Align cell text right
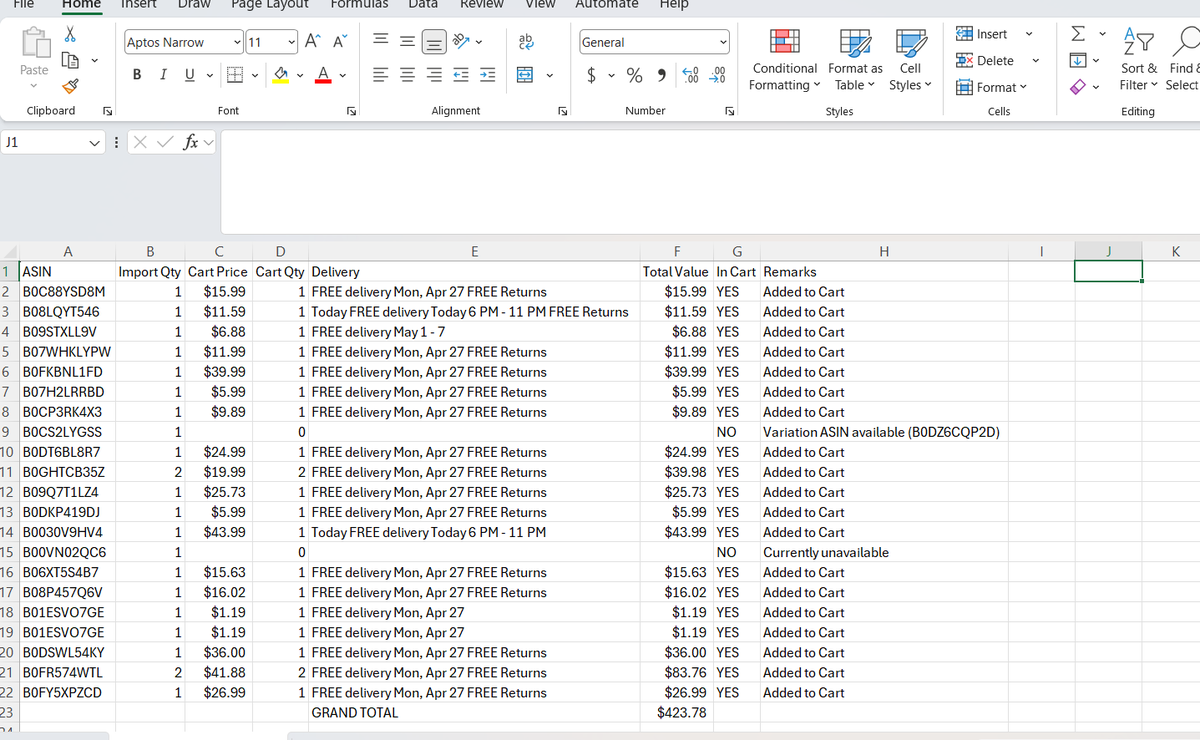This screenshot has width=1200, height=740. (x=433, y=75)
